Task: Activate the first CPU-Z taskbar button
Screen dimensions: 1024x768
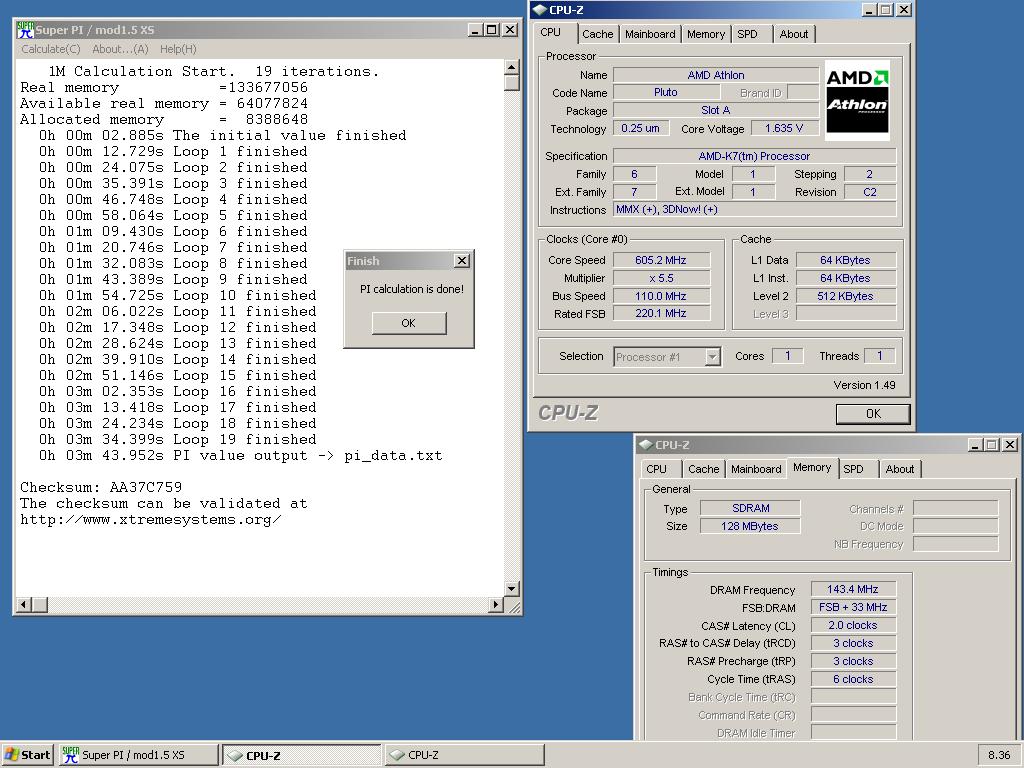Action: coord(301,755)
